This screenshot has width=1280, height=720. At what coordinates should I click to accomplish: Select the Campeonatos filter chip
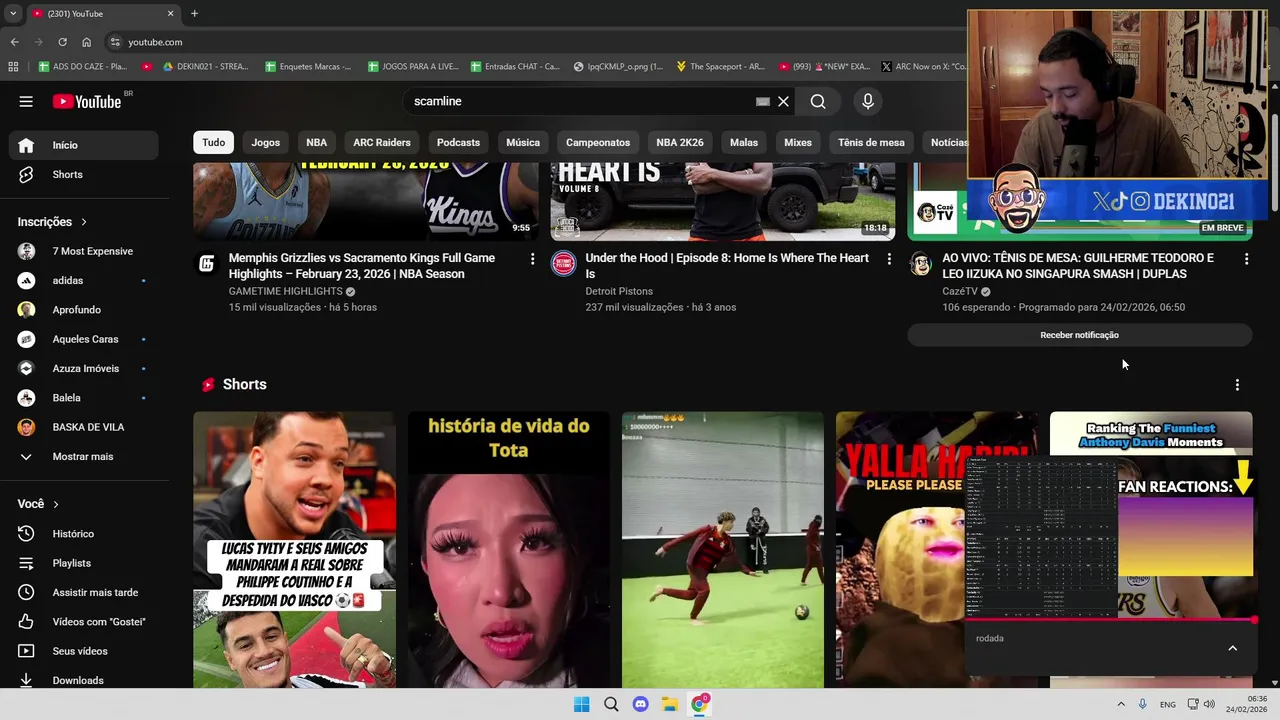click(x=598, y=142)
